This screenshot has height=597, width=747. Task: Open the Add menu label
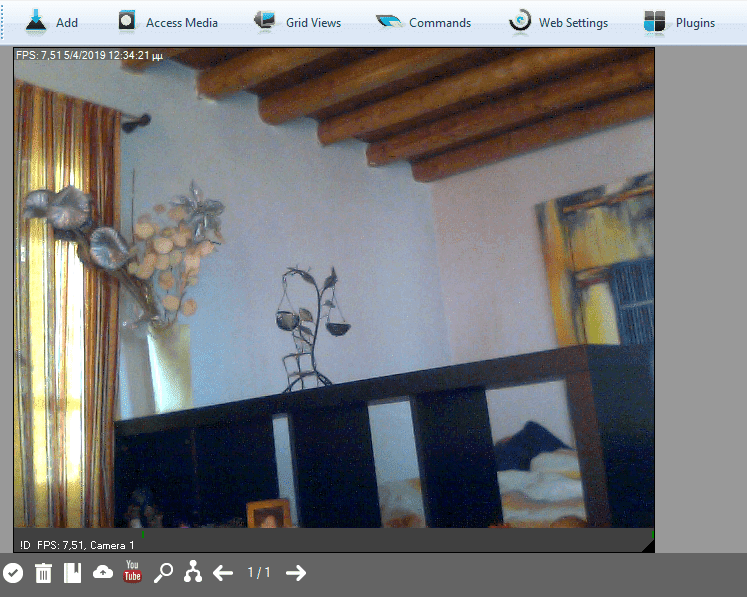67,23
